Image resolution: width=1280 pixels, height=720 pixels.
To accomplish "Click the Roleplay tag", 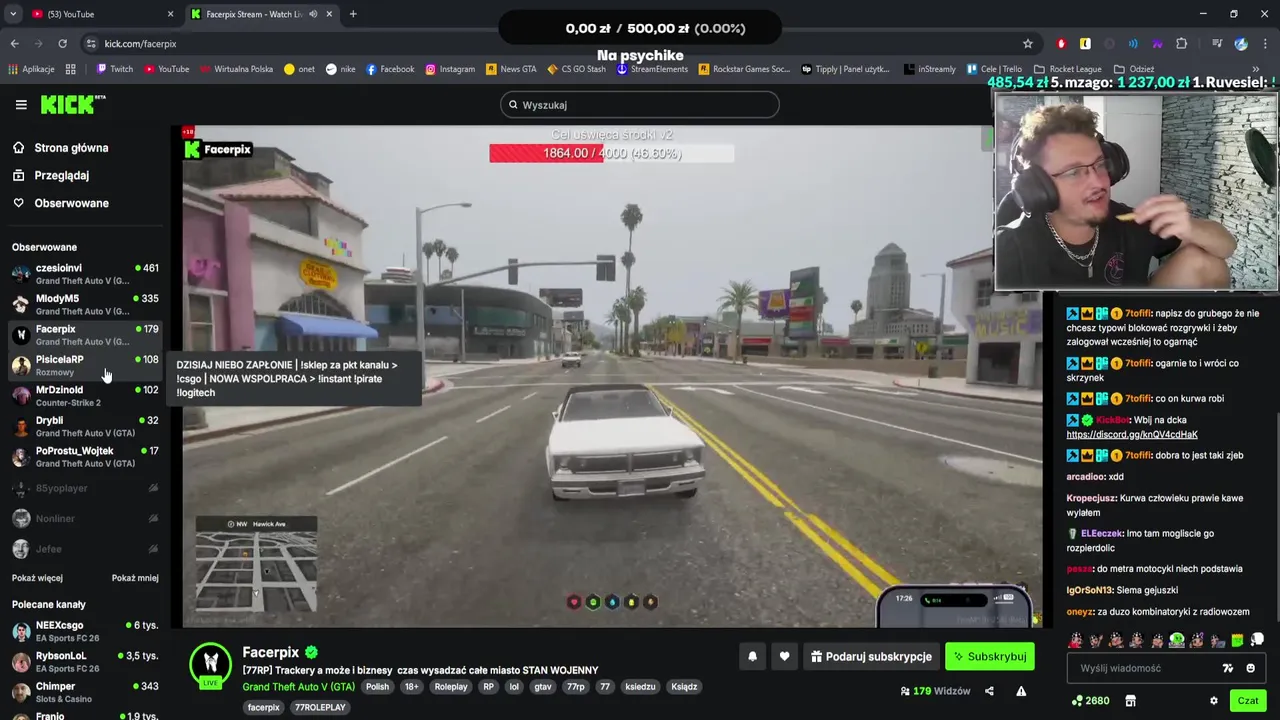I will click(x=451, y=687).
